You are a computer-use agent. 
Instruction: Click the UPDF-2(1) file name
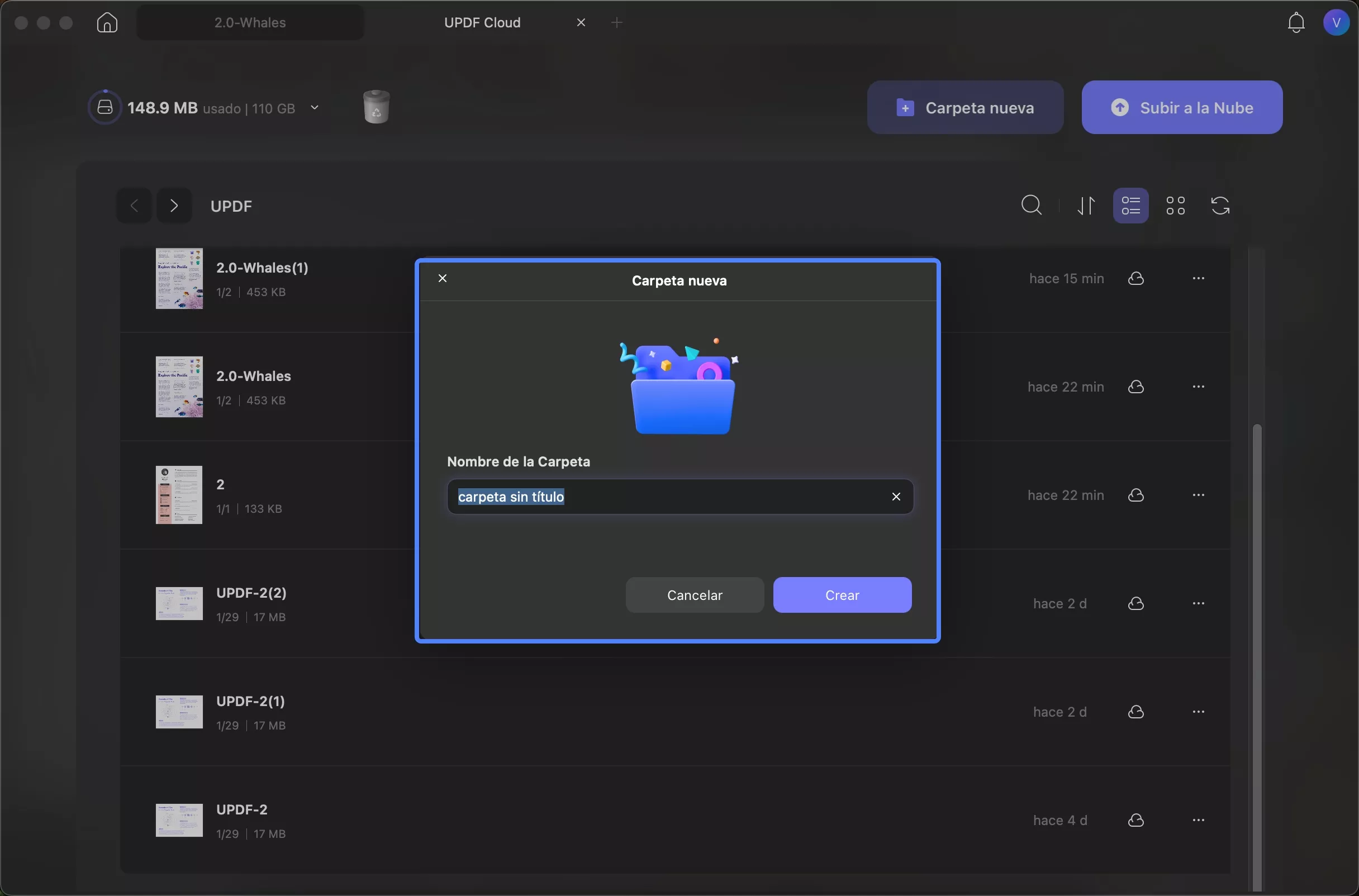(251, 701)
